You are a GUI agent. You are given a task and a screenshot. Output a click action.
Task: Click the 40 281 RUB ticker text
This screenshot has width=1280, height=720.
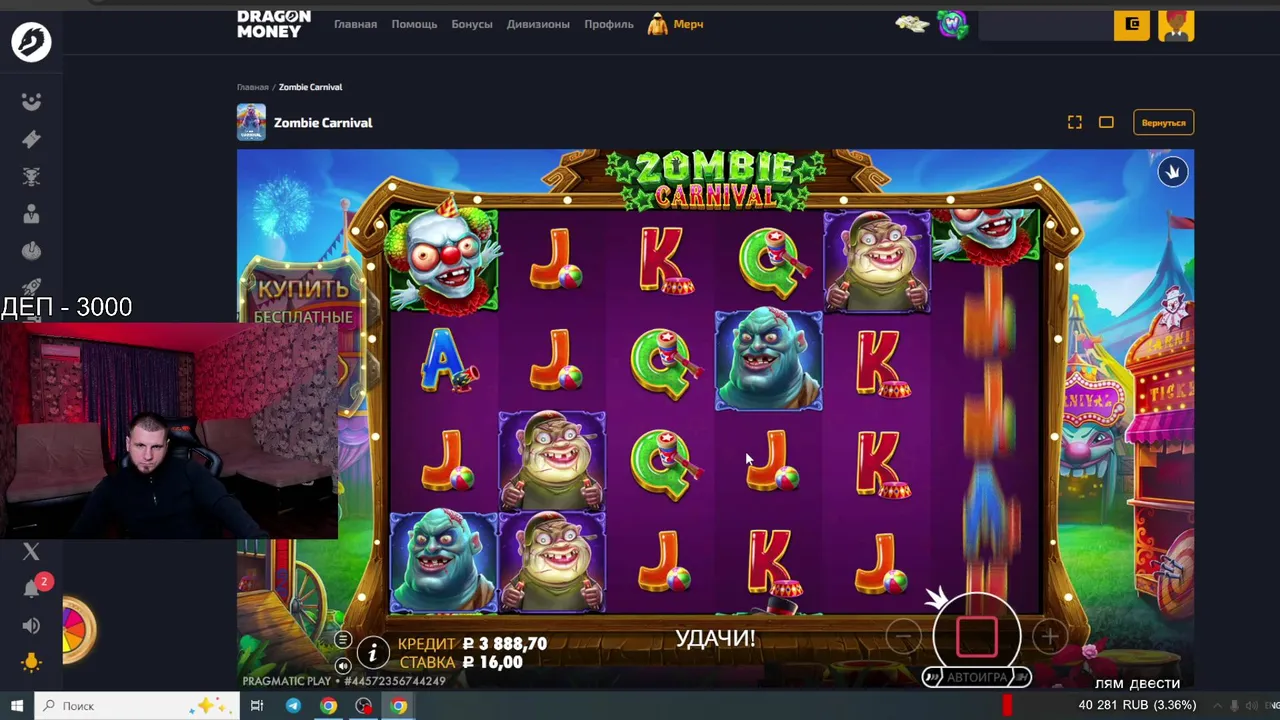[1137, 705]
